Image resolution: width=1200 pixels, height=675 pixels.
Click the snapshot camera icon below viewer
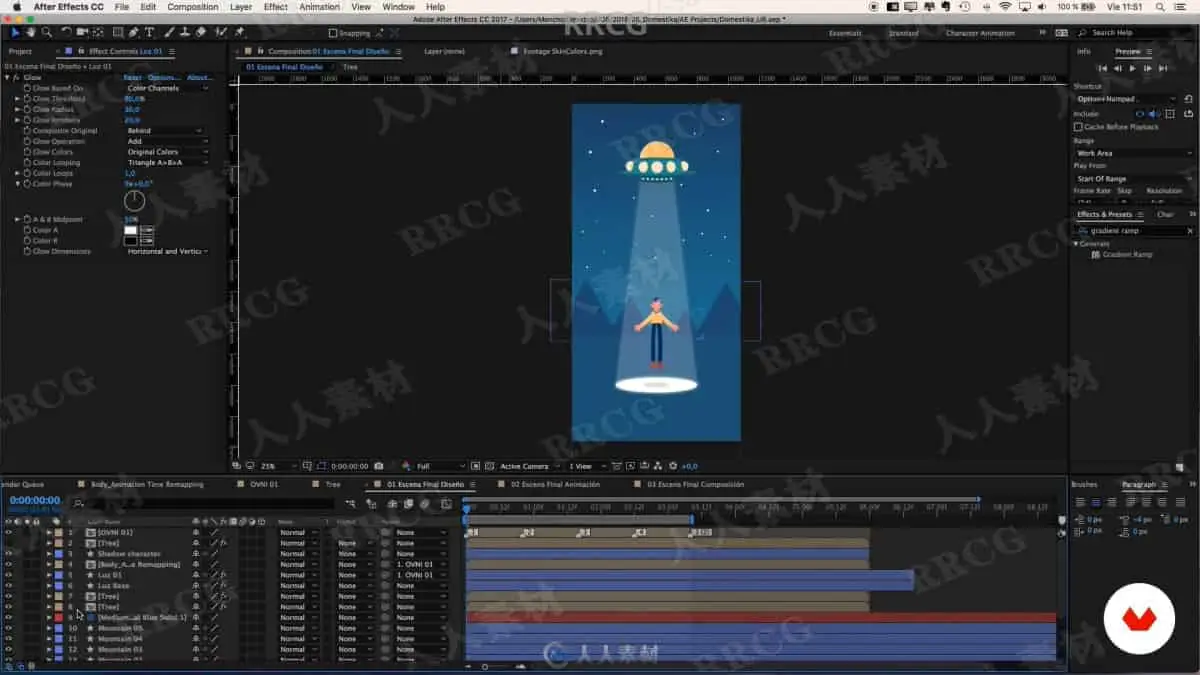[x=379, y=466]
